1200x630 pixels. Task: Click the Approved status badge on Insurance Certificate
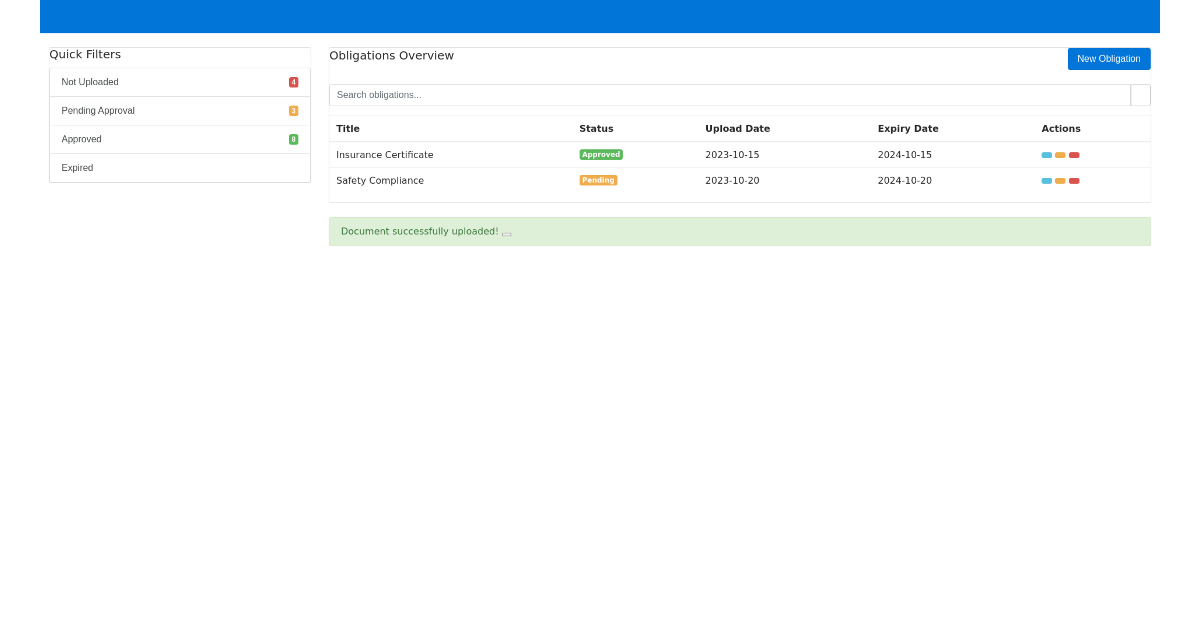click(x=601, y=154)
